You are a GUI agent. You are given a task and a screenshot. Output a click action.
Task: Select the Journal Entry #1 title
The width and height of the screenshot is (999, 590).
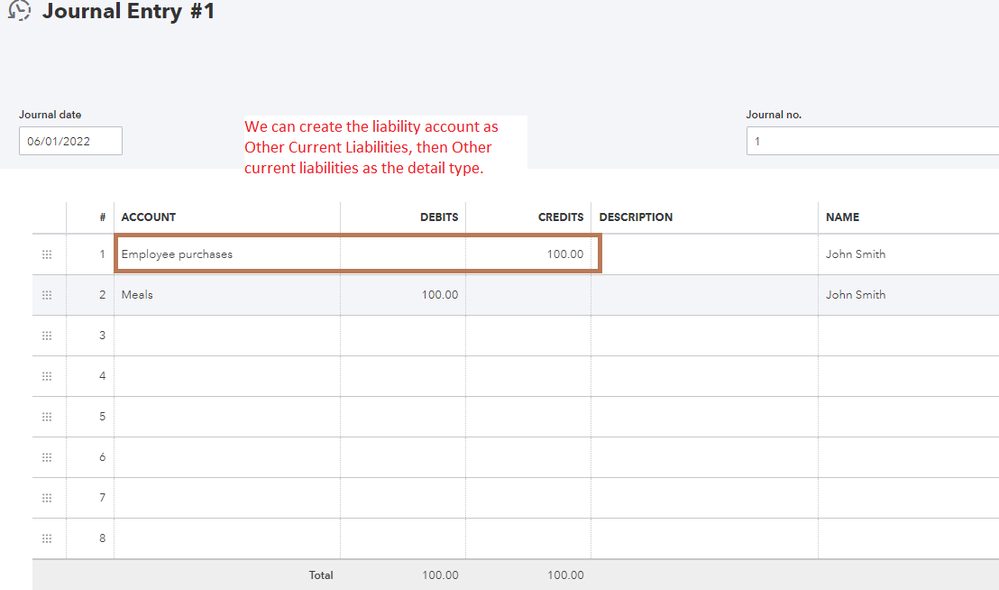[129, 11]
